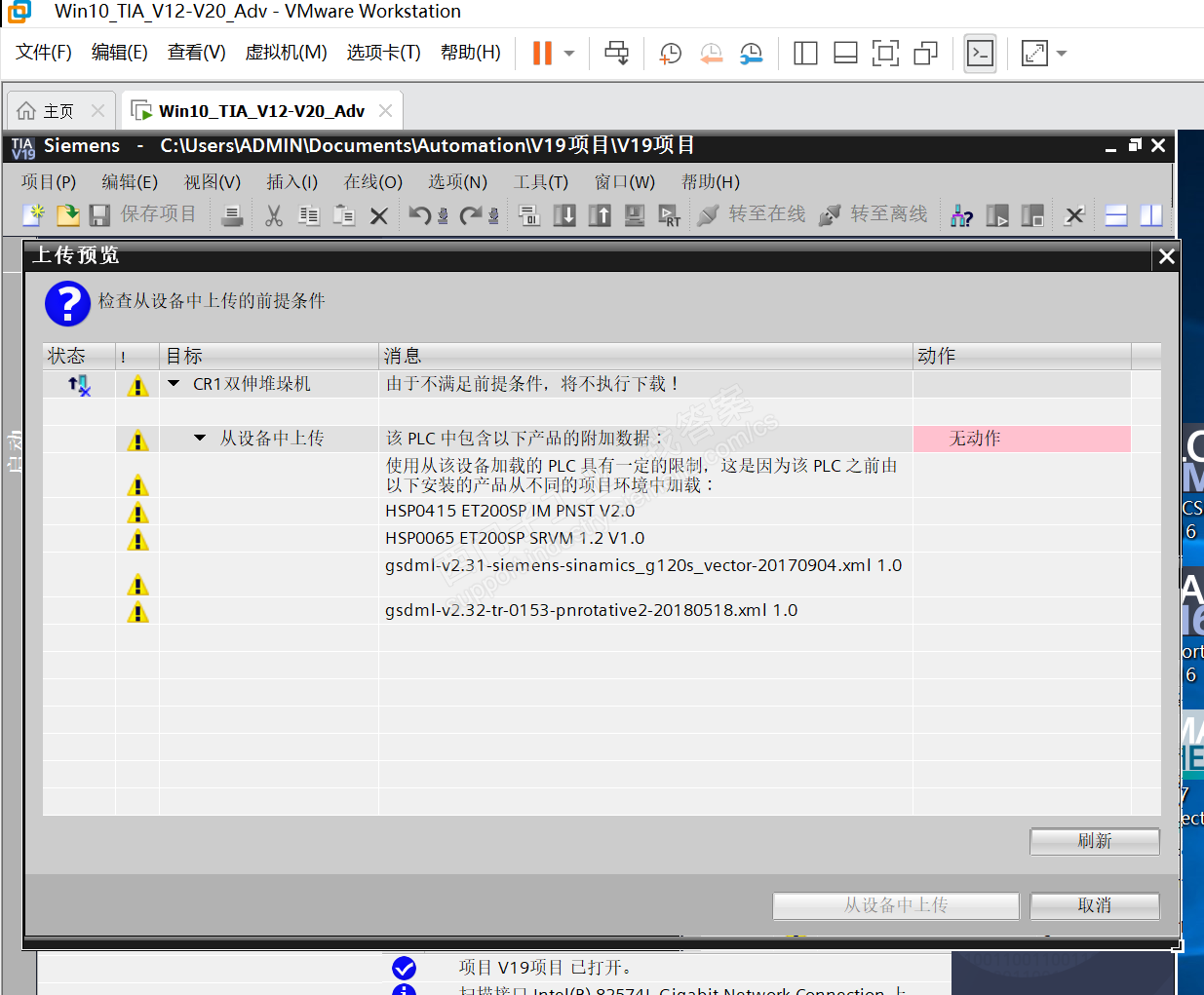
Task: Open the VMware console view icon
Action: coord(980,54)
